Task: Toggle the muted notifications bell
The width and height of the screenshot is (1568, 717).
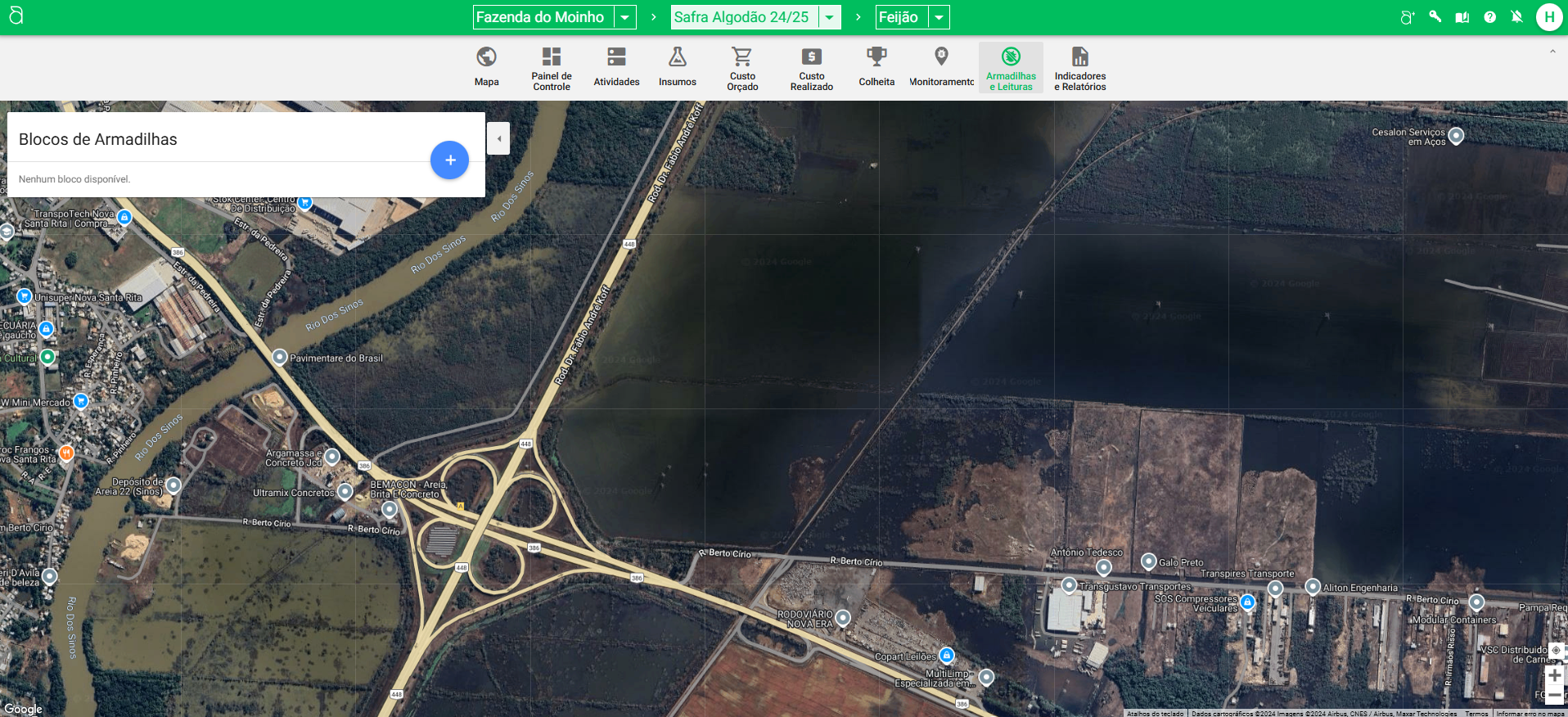Action: pyautogui.click(x=1516, y=17)
